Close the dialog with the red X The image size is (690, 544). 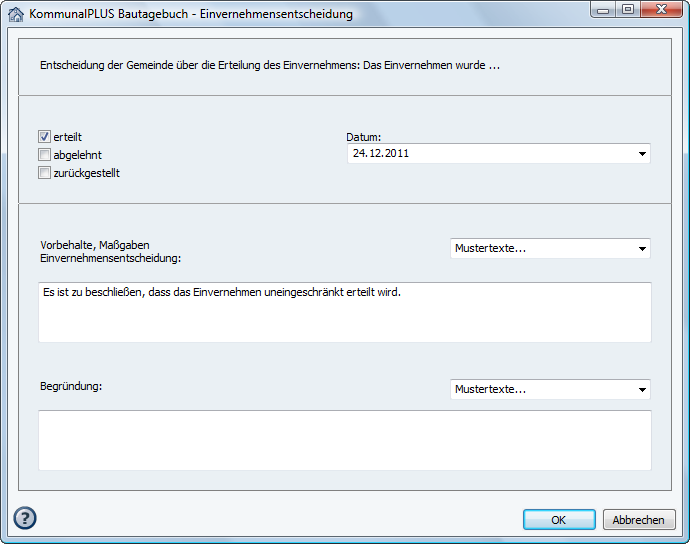pyautogui.click(x=661, y=10)
